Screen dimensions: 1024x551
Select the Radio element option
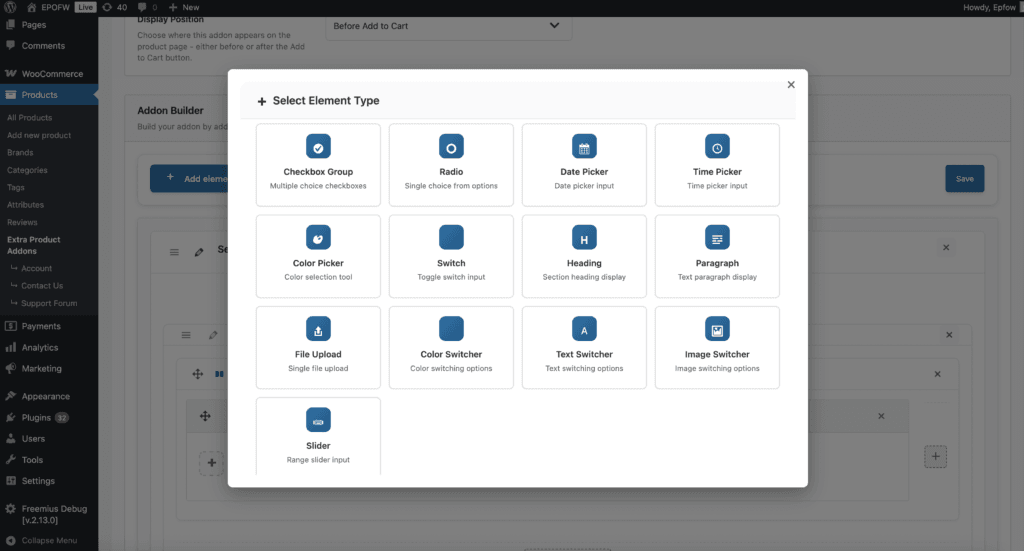[x=451, y=165]
